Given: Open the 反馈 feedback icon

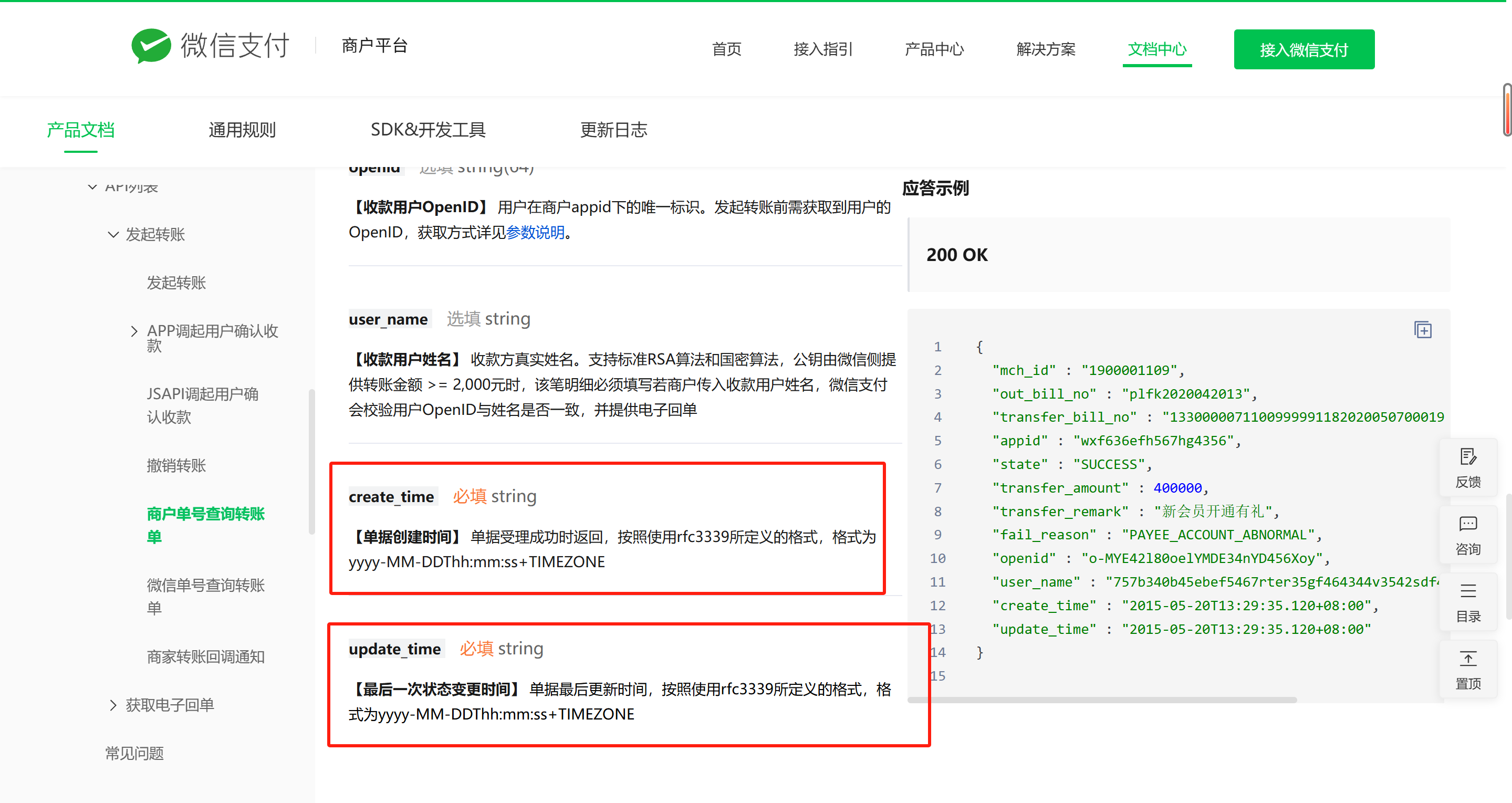Looking at the screenshot, I should [x=1467, y=457].
